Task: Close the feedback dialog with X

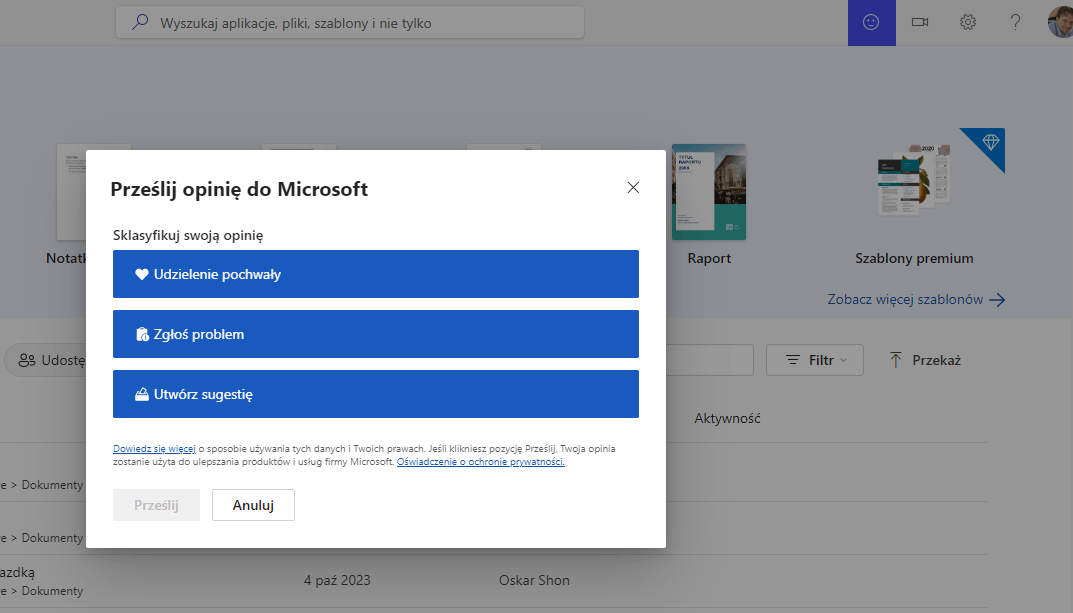Action: click(x=633, y=187)
